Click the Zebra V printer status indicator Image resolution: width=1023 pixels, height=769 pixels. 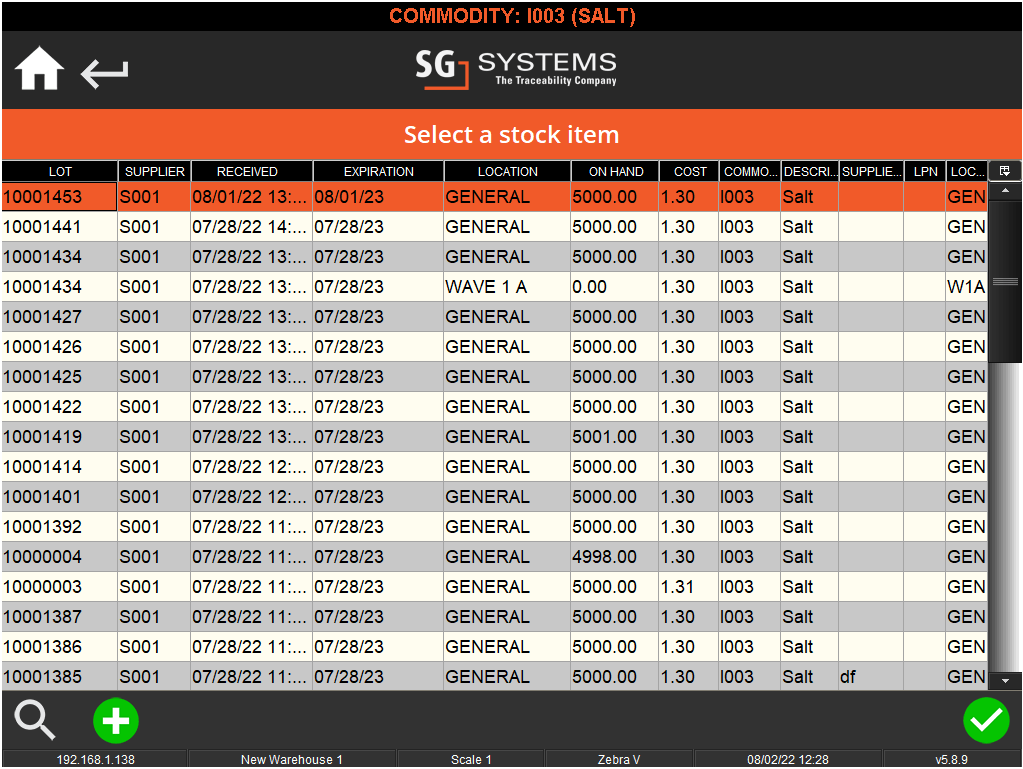click(x=617, y=758)
